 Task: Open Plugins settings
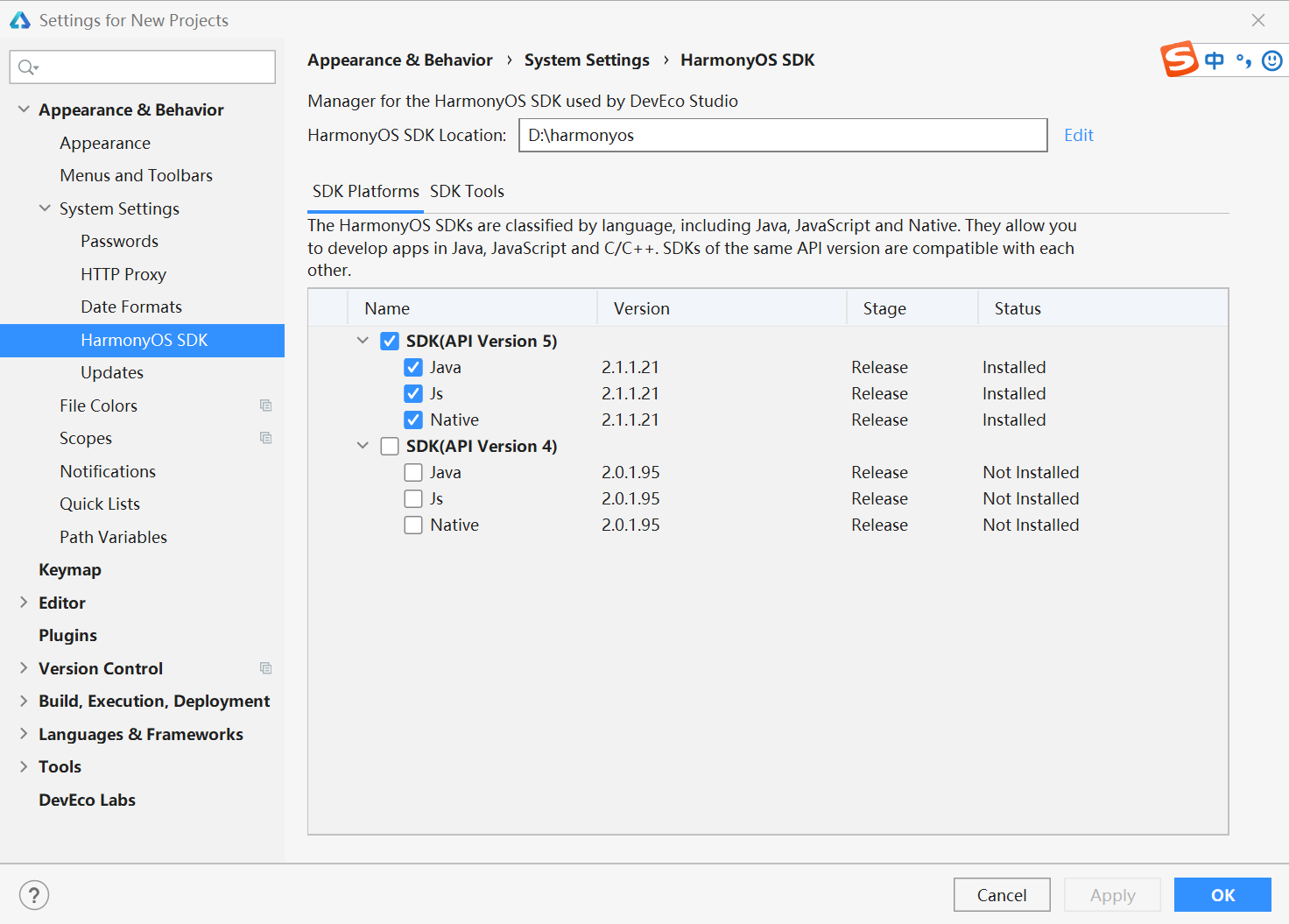click(x=67, y=635)
